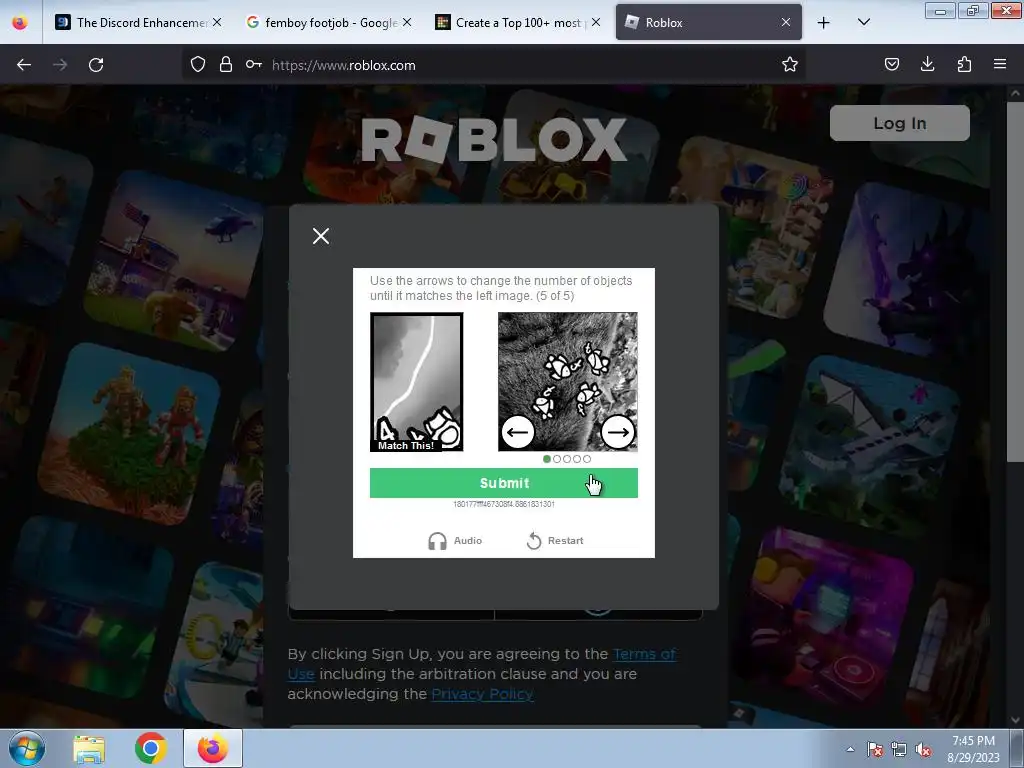Viewport: 1024px width, 768px height.
Task: Switch to the Audio challenge
Action: click(455, 541)
